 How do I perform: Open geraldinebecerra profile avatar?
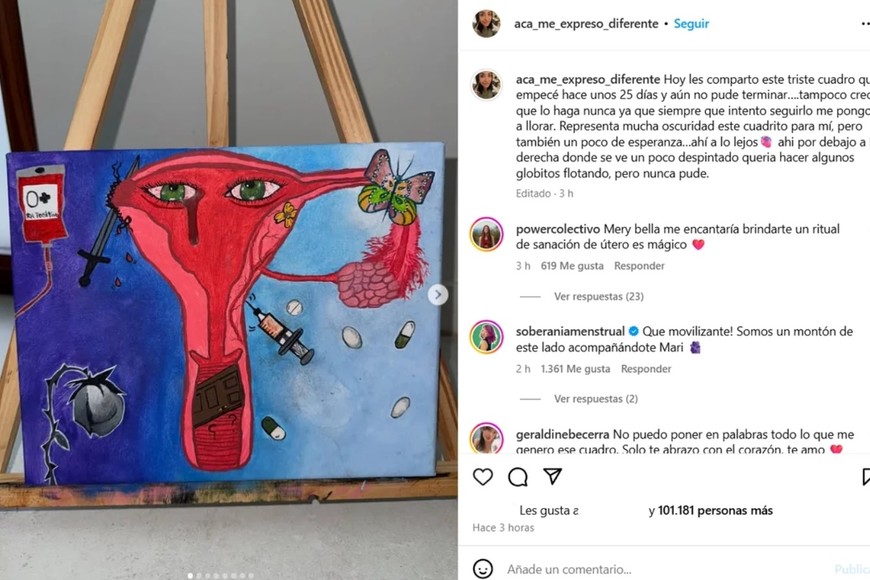point(487,438)
